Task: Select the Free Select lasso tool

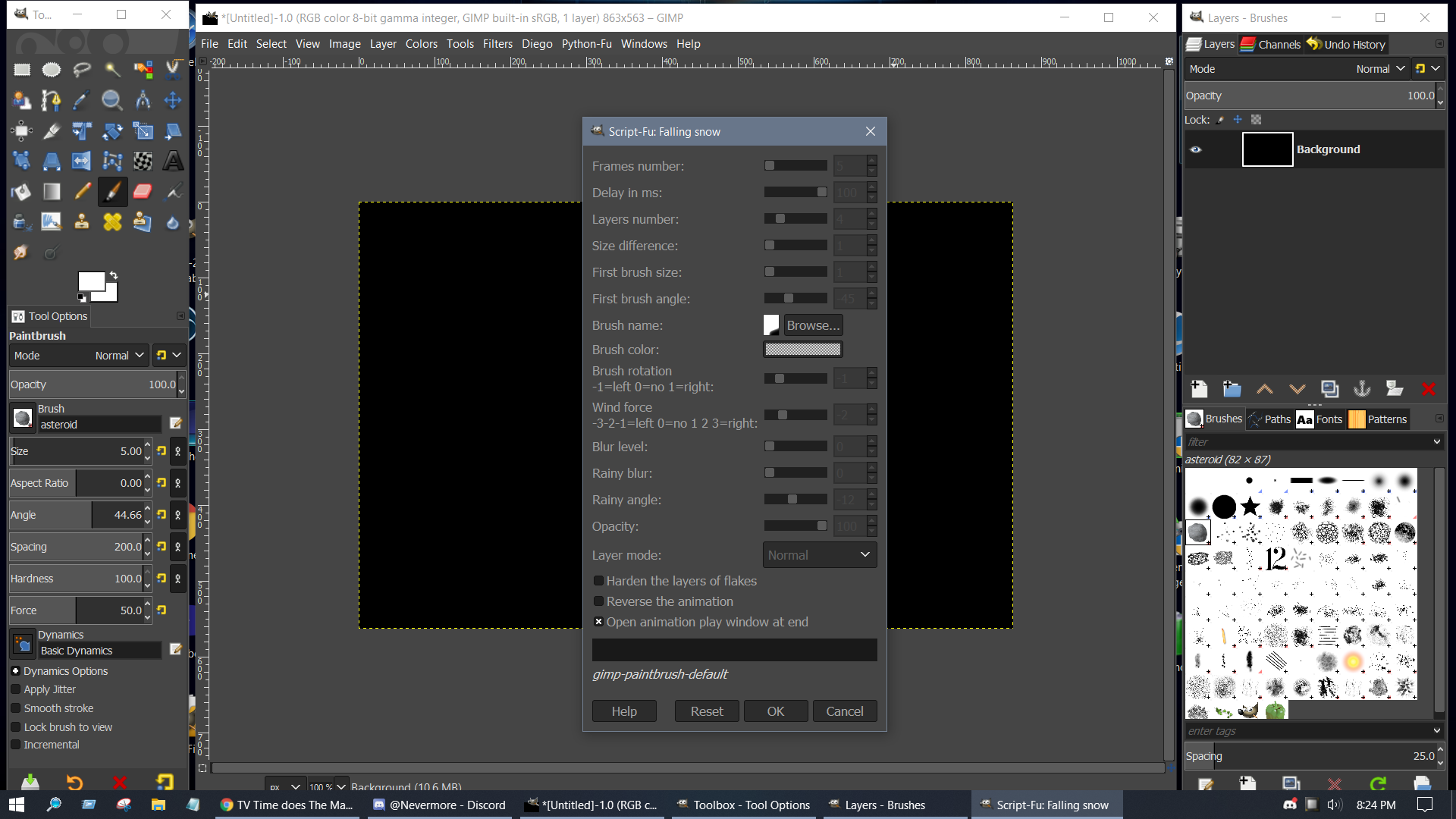Action: coord(82,70)
